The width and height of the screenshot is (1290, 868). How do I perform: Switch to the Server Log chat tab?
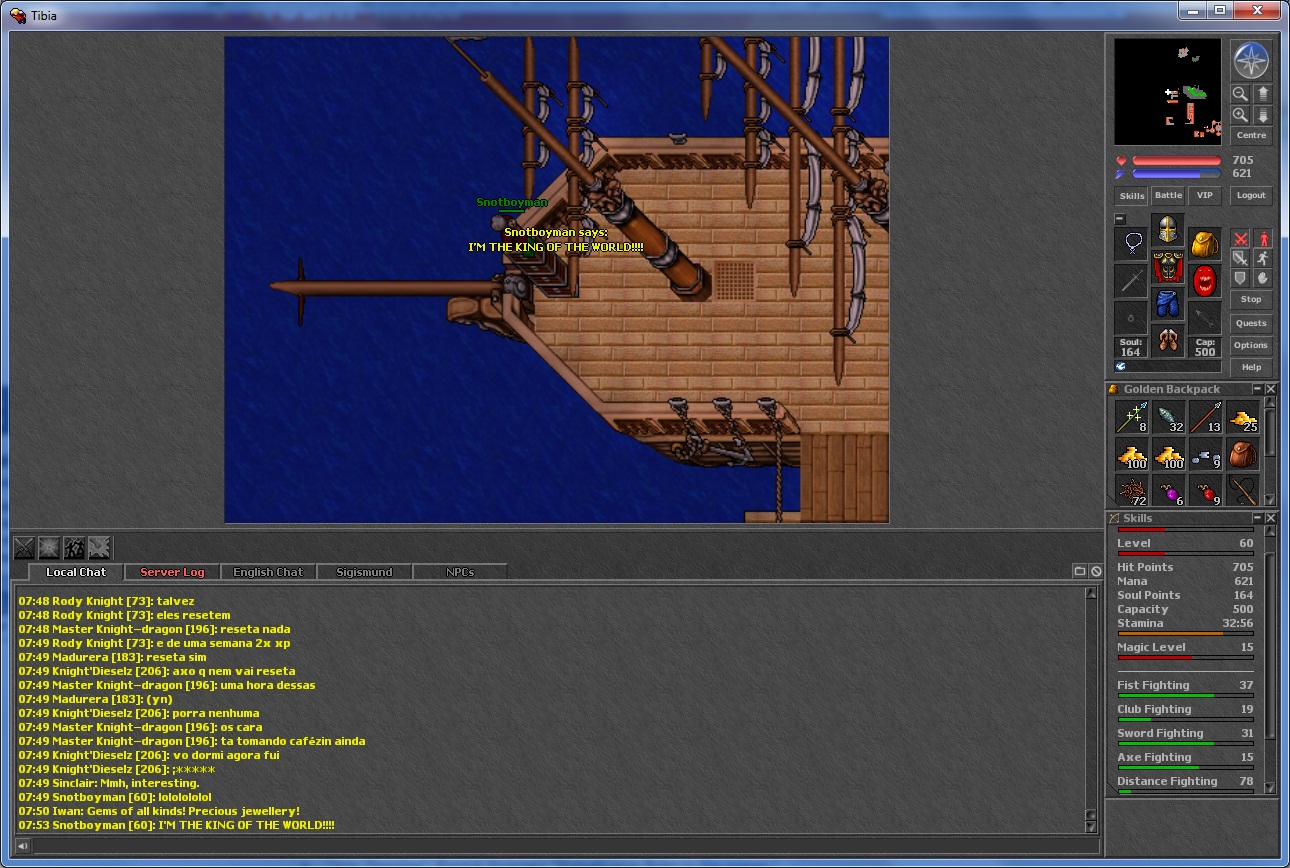point(172,572)
